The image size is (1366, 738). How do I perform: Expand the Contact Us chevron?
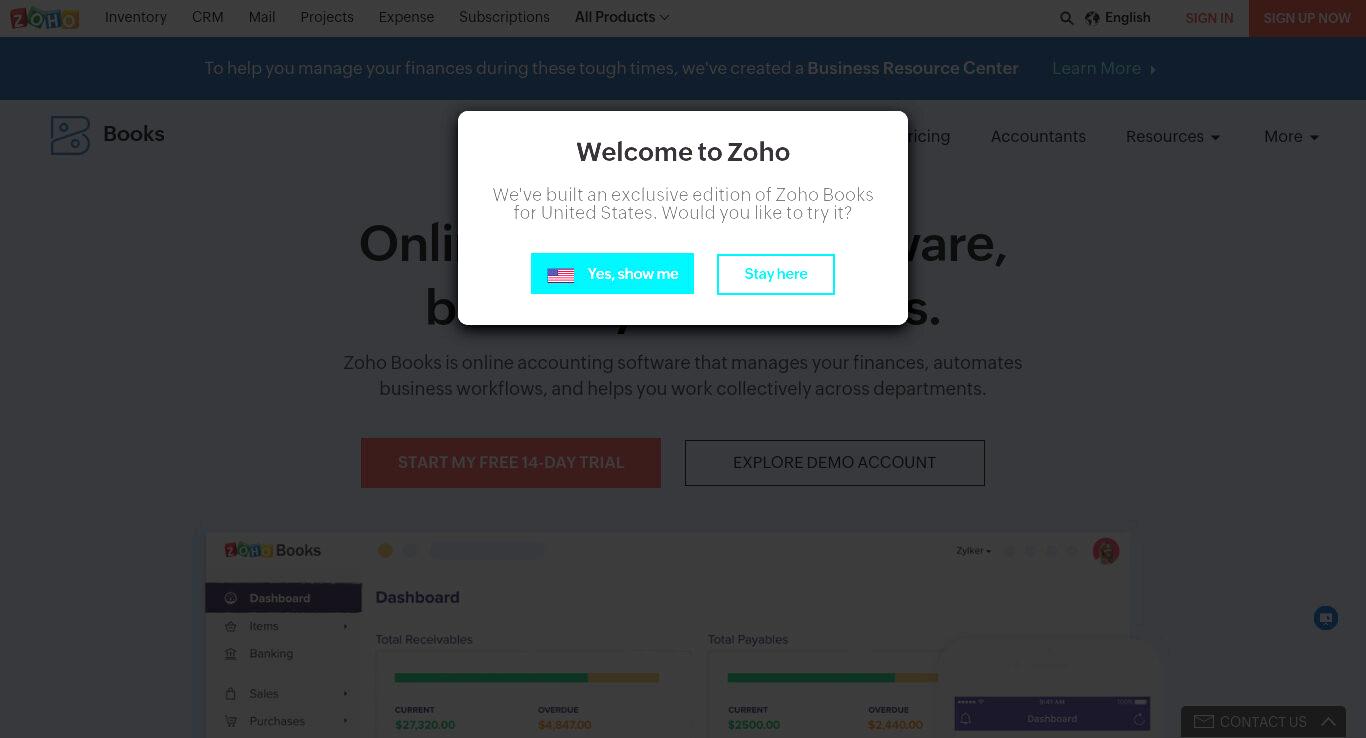point(1328,721)
